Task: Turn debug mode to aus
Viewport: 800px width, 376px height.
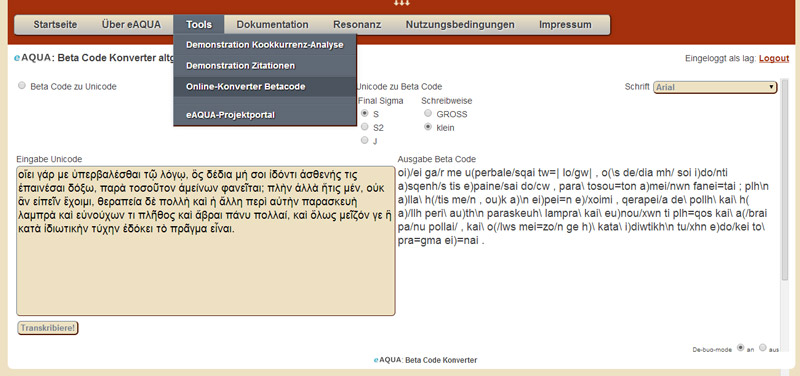Action: click(x=763, y=347)
